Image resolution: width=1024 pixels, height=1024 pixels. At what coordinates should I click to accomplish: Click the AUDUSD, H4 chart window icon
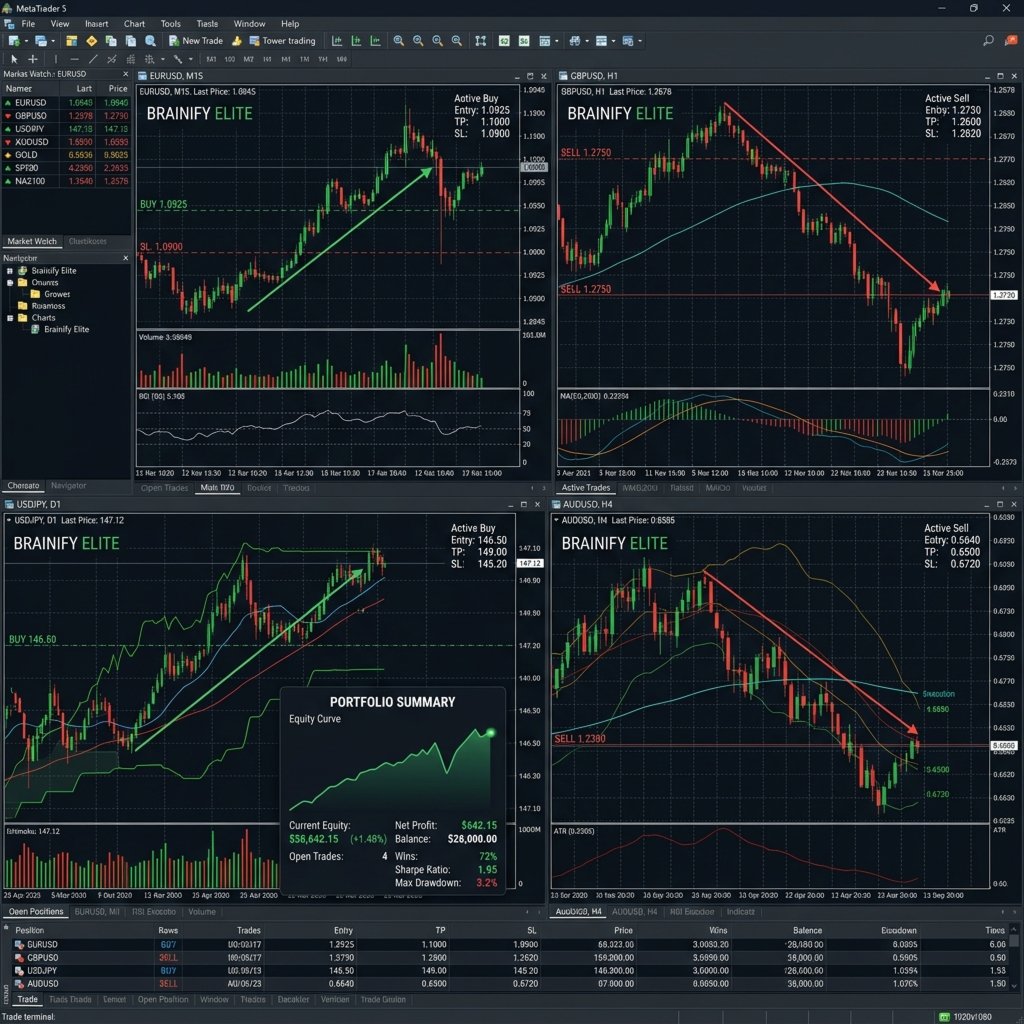pos(556,504)
